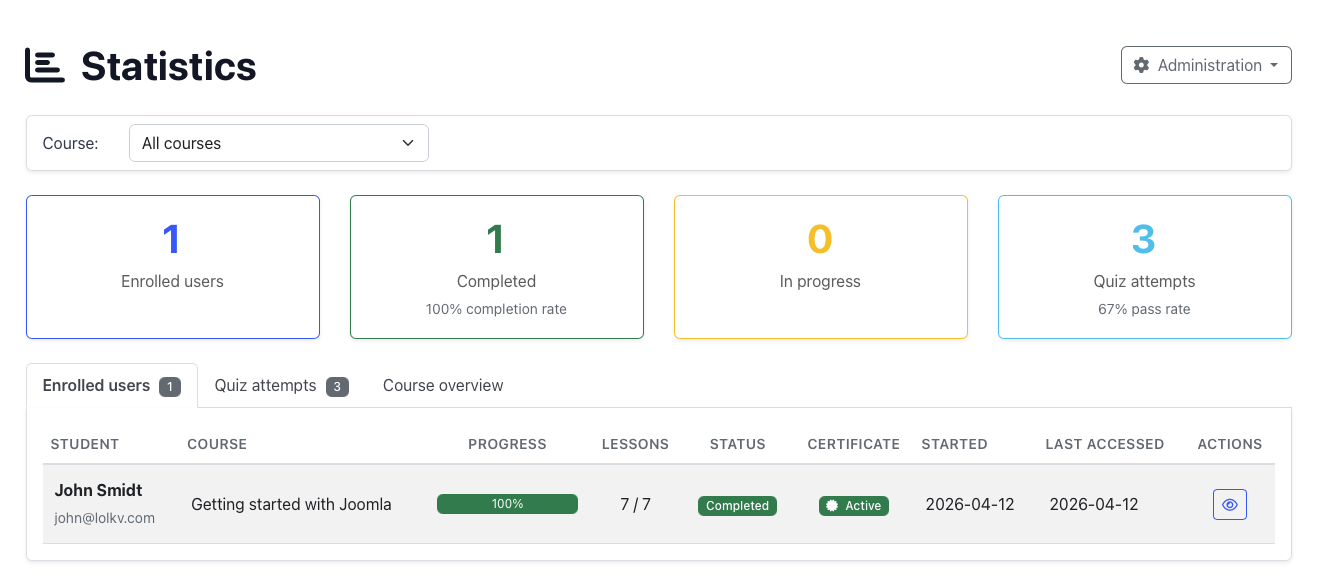Click the Administration caret arrow

click(x=1273, y=66)
